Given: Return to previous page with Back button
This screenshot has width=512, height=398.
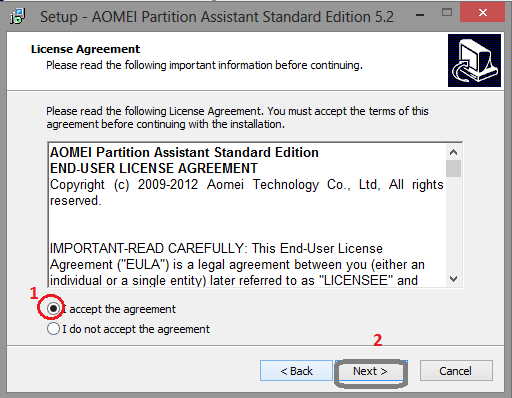Looking at the screenshot, I should coord(296,371).
